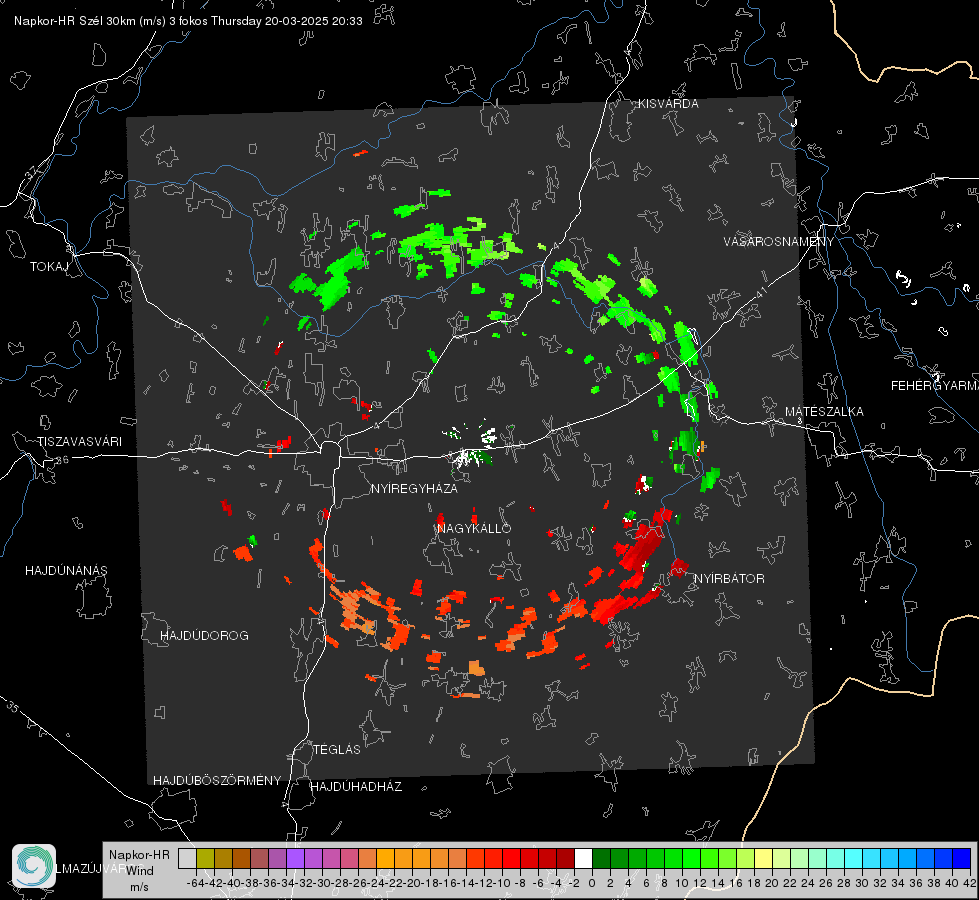The image size is (979, 900).
Task: Click the NAGYKÁLLÓ city label
Action: click(474, 528)
